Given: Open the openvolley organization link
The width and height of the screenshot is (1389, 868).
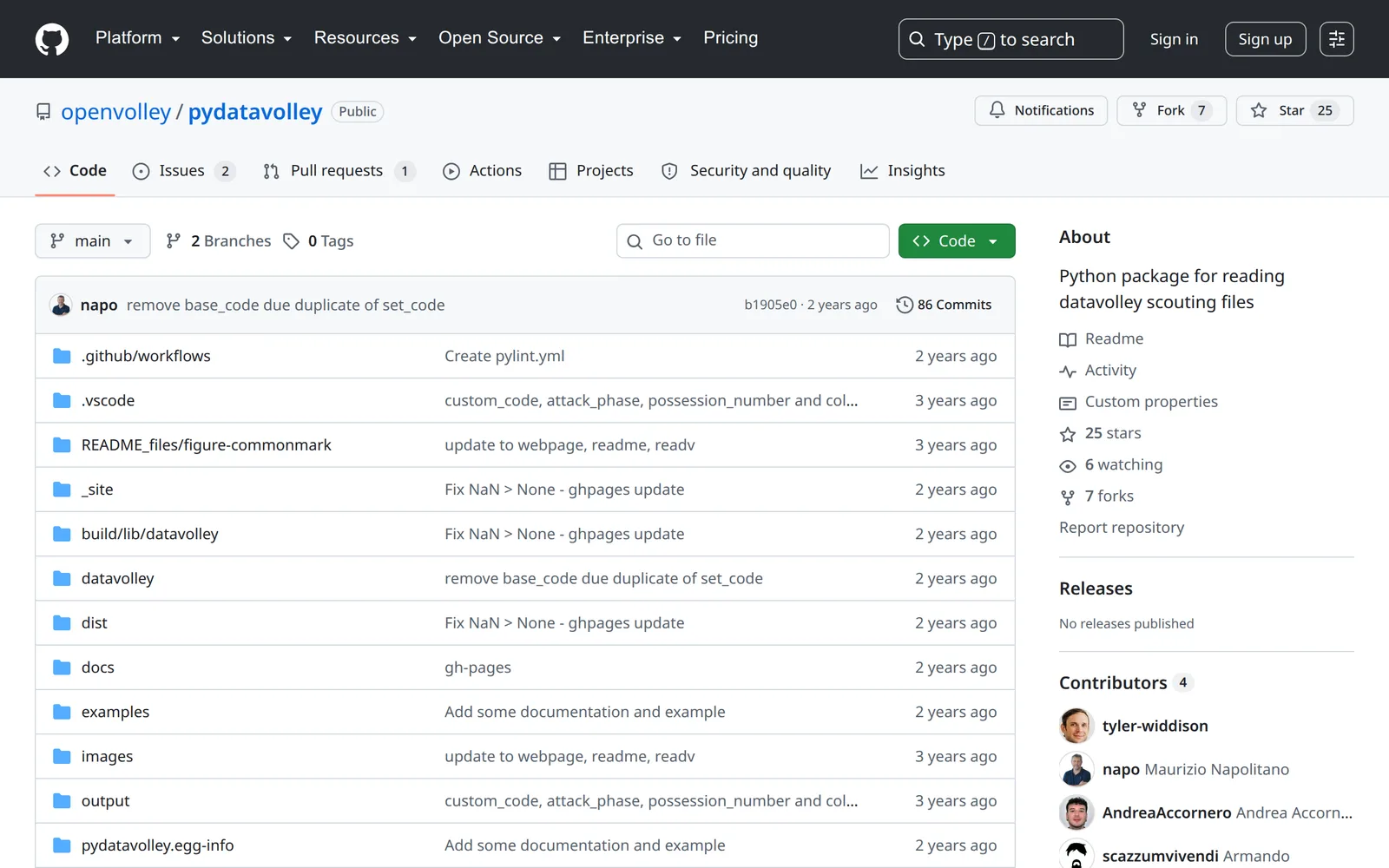Looking at the screenshot, I should 116,112.
